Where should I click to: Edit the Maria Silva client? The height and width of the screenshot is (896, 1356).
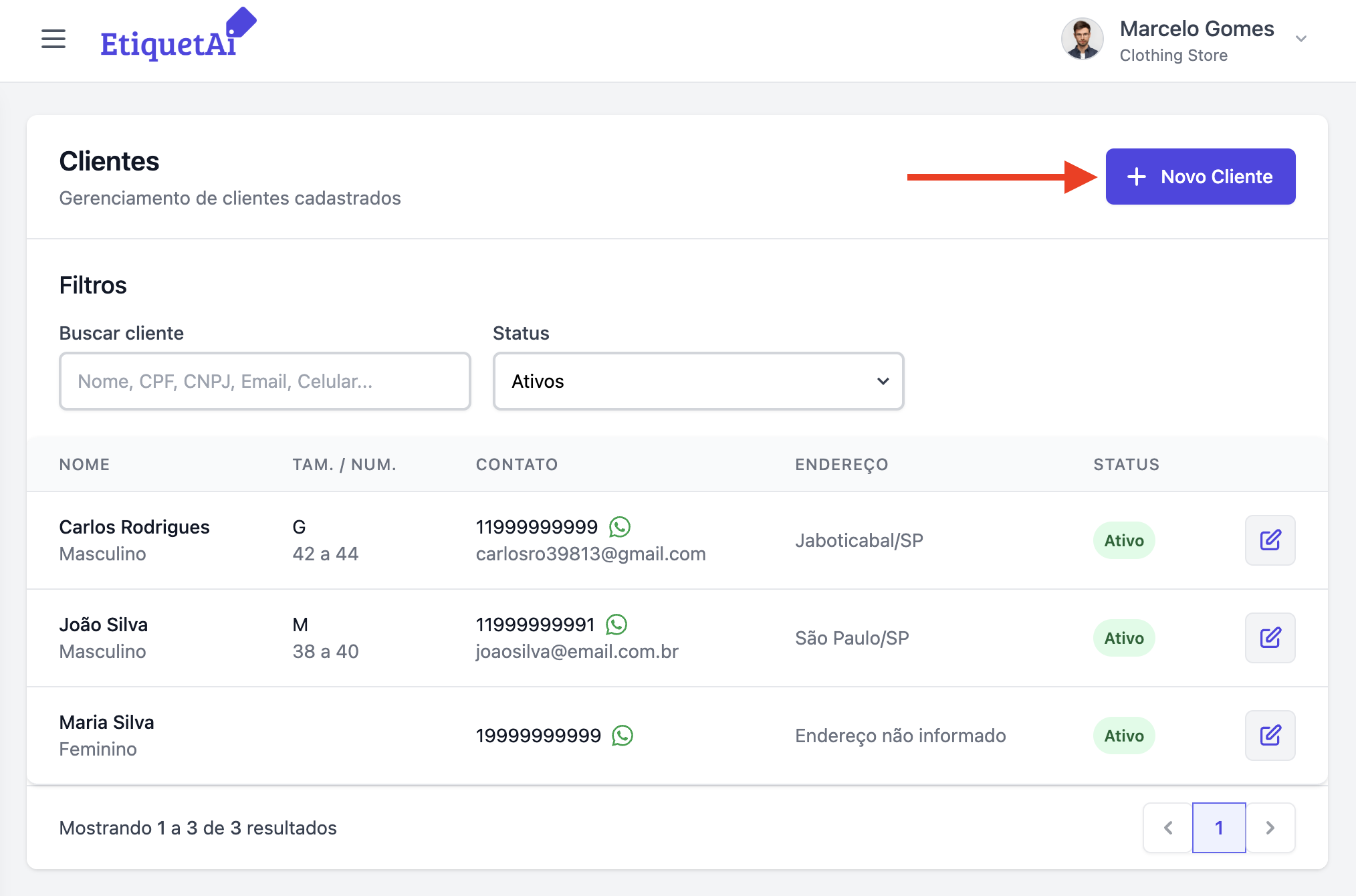[x=1270, y=736]
